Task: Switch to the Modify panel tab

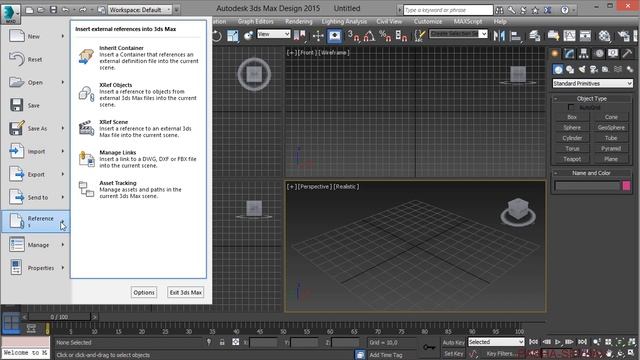Action: (569, 53)
